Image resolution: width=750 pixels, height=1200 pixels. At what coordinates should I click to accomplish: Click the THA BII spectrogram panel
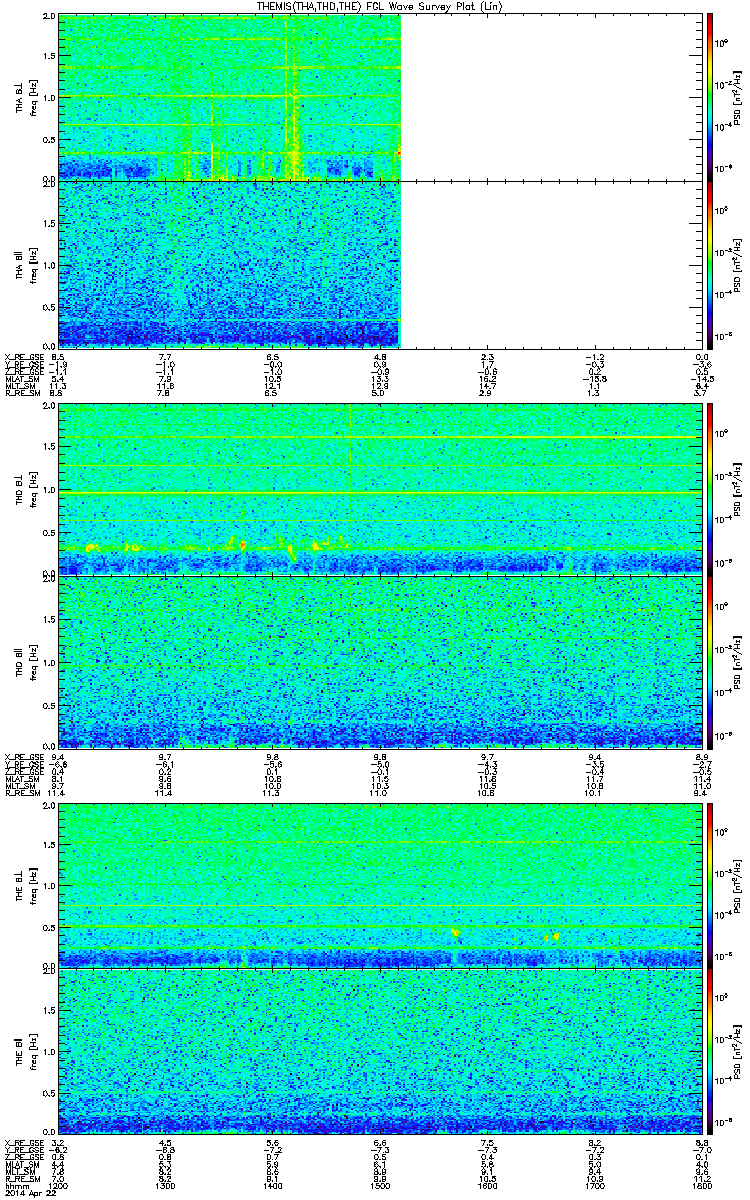380,264
